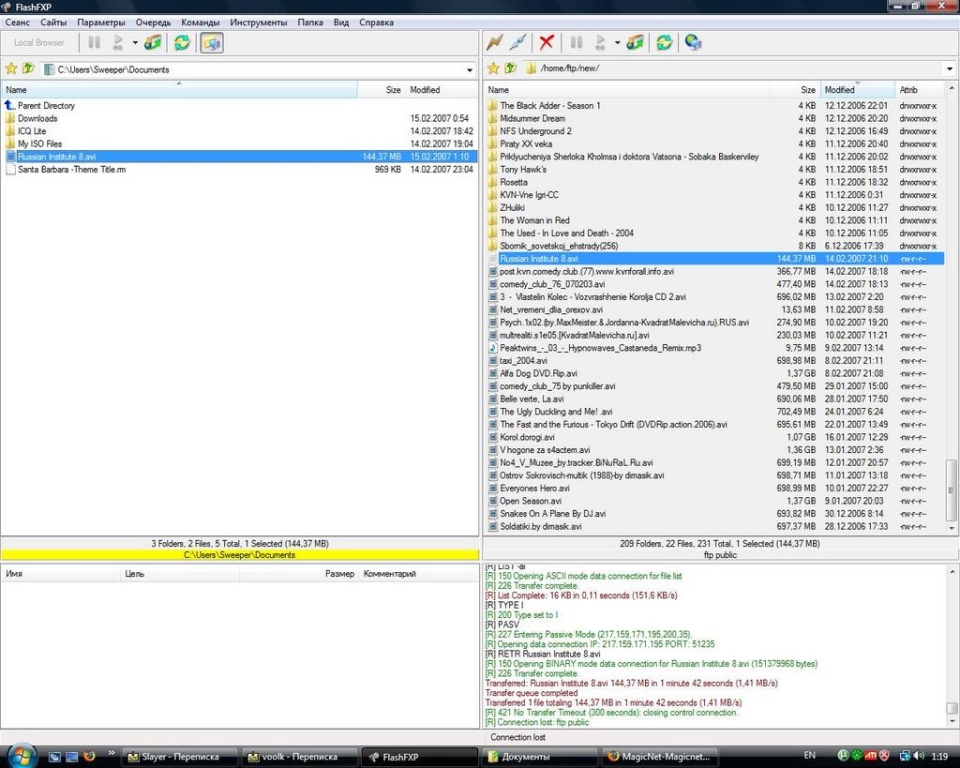
Task: Open the Инструменты menu
Action: coord(258,22)
